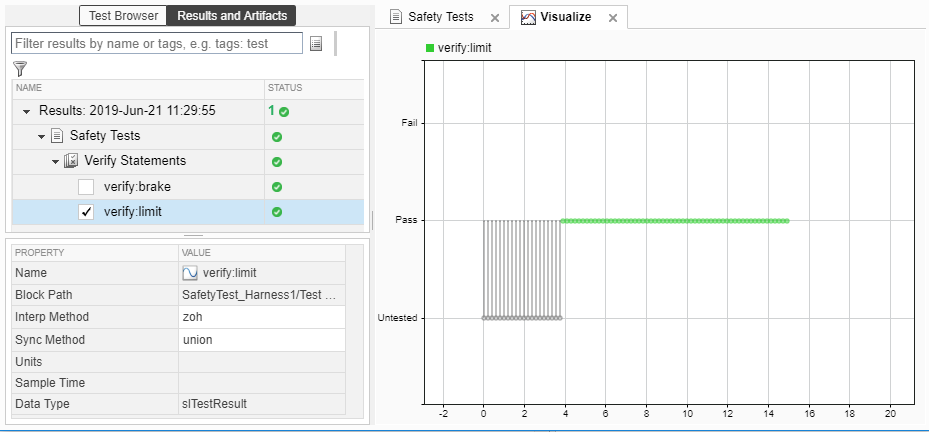Switch to the Safety Tests tab
Viewport: 929px width, 432px height.
[440, 17]
